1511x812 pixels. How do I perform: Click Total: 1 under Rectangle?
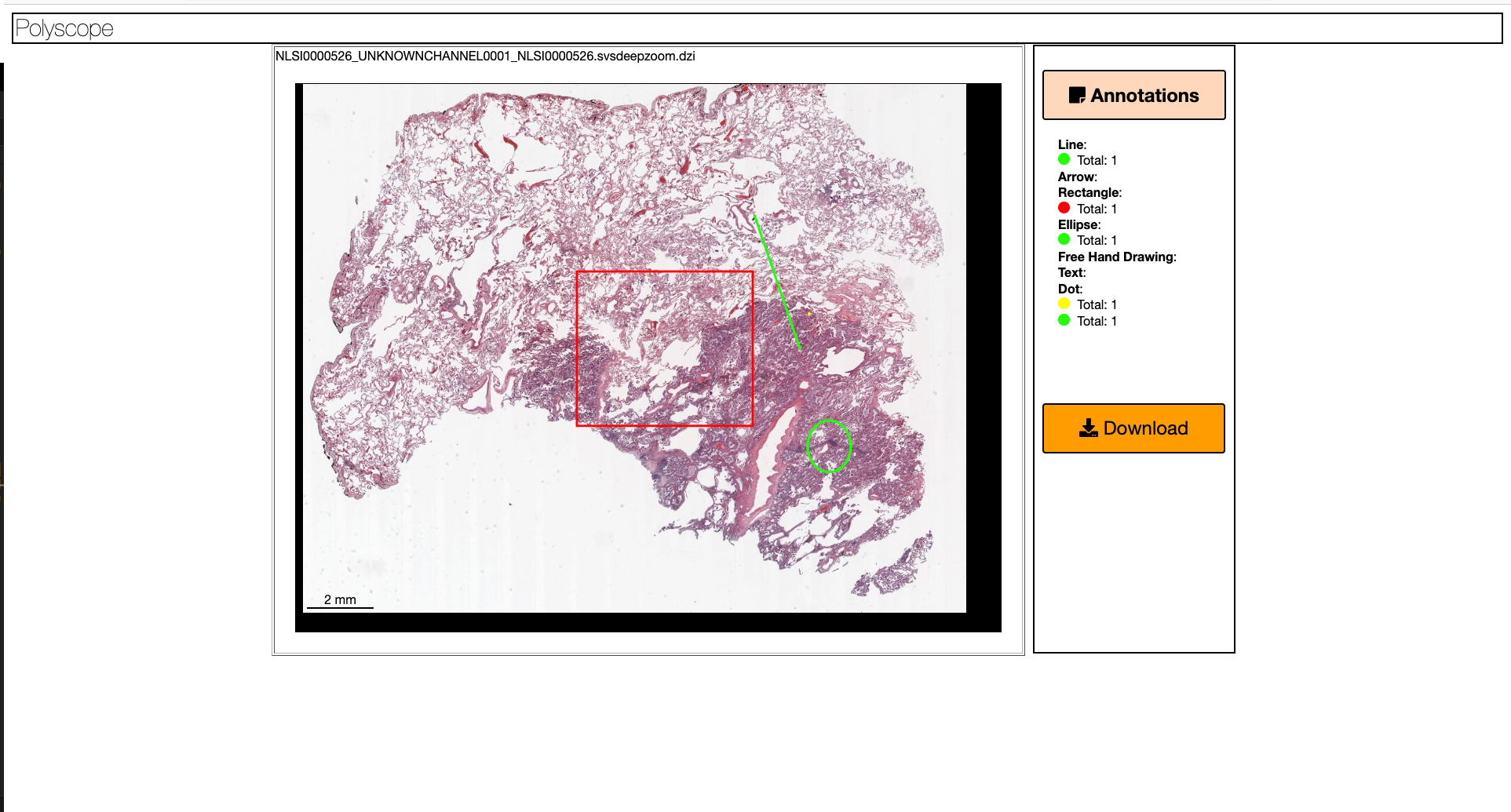point(1097,209)
